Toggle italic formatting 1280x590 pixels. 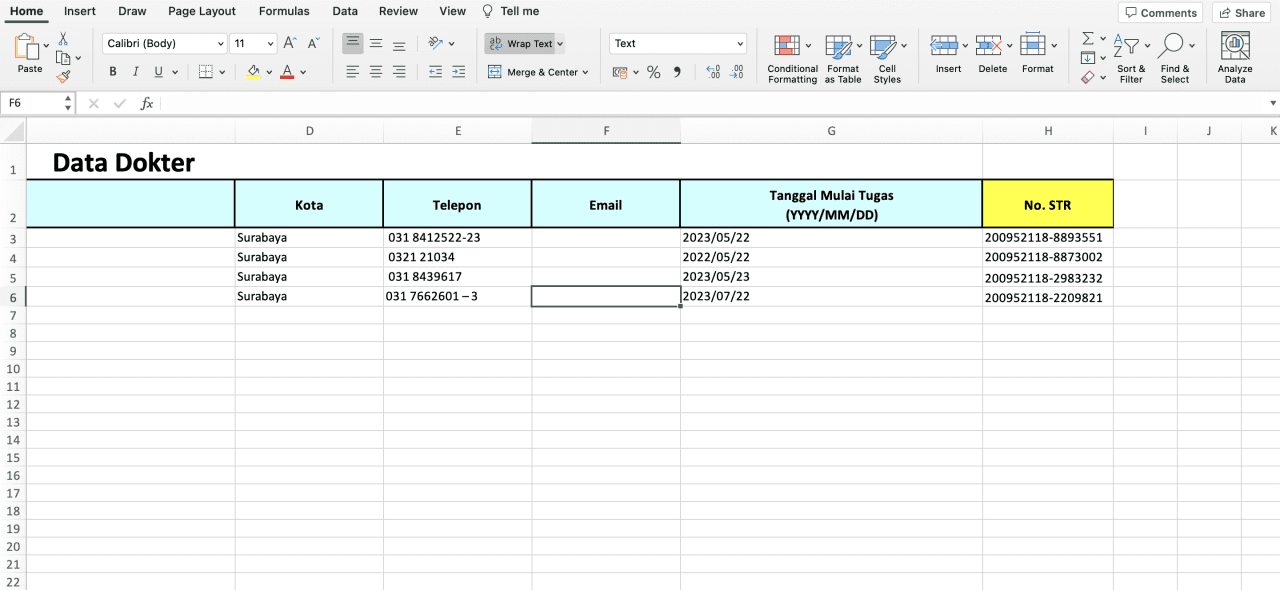pyautogui.click(x=136, y=72)
